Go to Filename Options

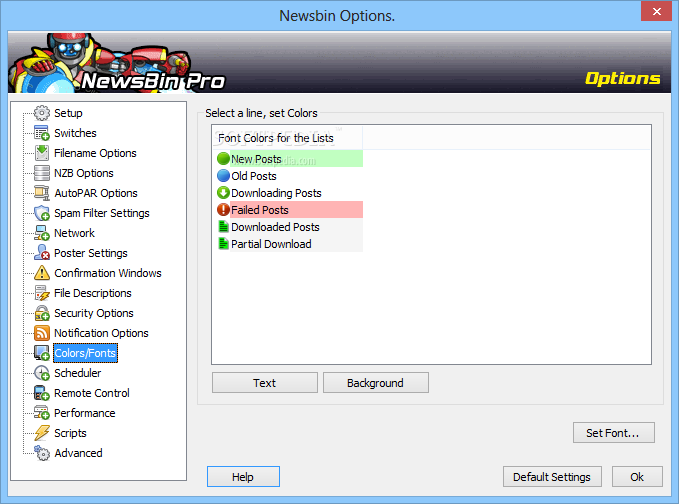tap(95, 153)
